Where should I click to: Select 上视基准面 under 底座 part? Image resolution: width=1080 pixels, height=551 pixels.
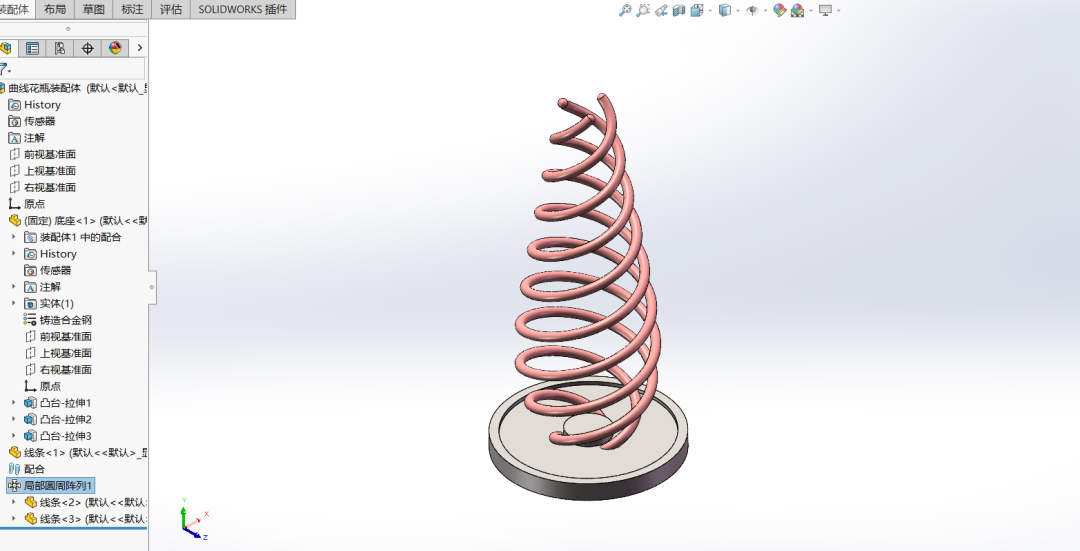pyautogui.click(x=58, y=353)
